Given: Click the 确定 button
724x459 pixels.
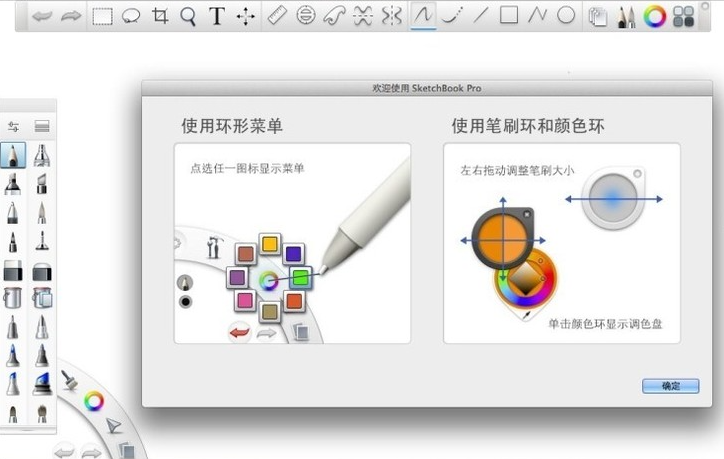Looking at the screenshot, I should (670, 386).
